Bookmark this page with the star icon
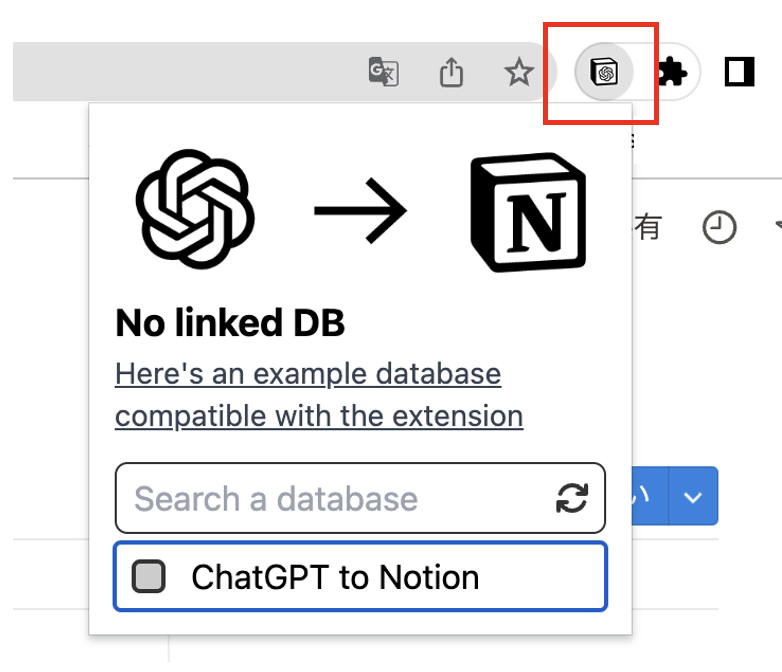The image size is (782, 672). pos(519,72)
